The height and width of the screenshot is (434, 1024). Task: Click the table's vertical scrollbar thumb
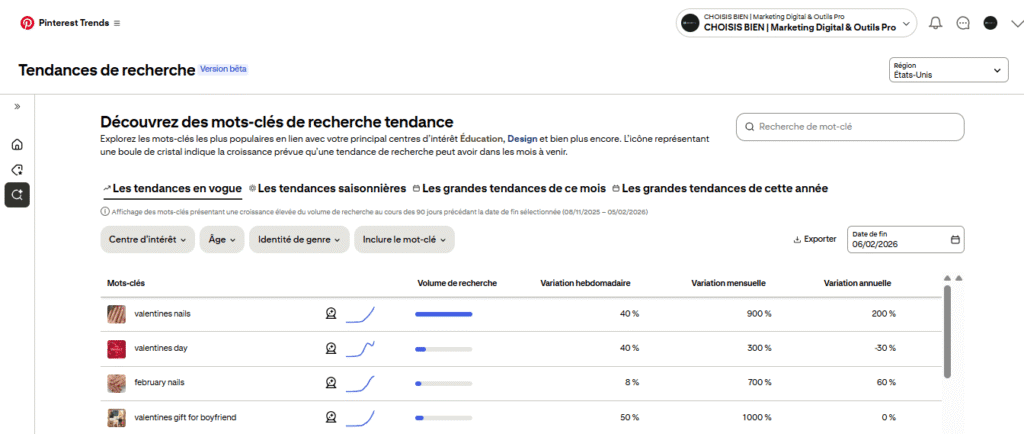click(948, 331)
